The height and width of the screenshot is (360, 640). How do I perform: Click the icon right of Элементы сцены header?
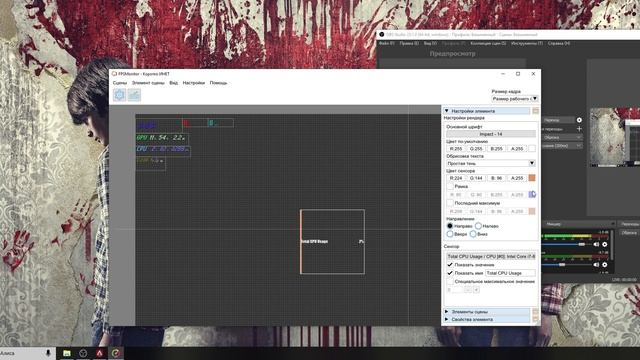coord(535,311)
